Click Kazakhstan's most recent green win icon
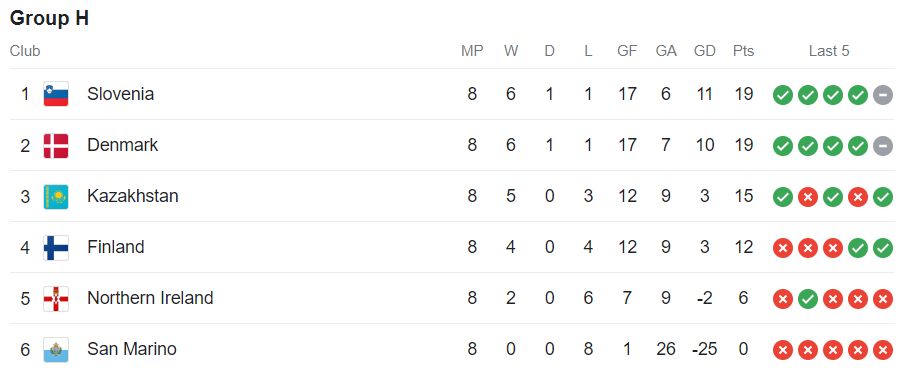Screen dimensions: 906x375 [x=882, y=196]
